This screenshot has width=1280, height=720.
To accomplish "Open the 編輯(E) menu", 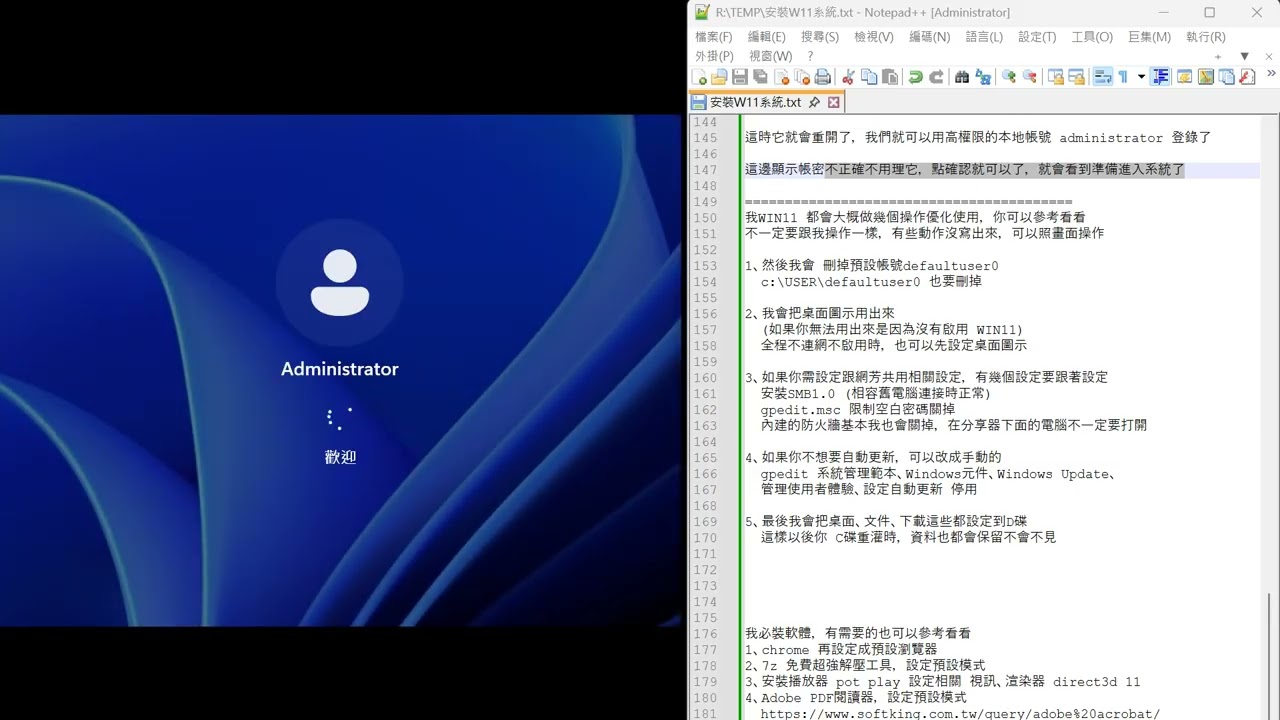I will (767, 37).
